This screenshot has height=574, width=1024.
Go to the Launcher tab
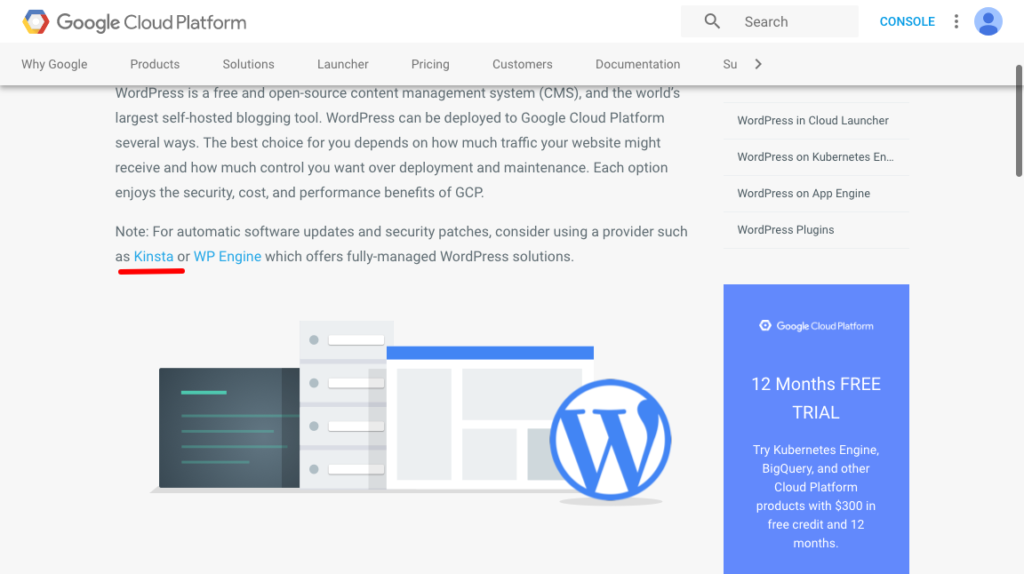pyautogui.click(x=343, y=64)
